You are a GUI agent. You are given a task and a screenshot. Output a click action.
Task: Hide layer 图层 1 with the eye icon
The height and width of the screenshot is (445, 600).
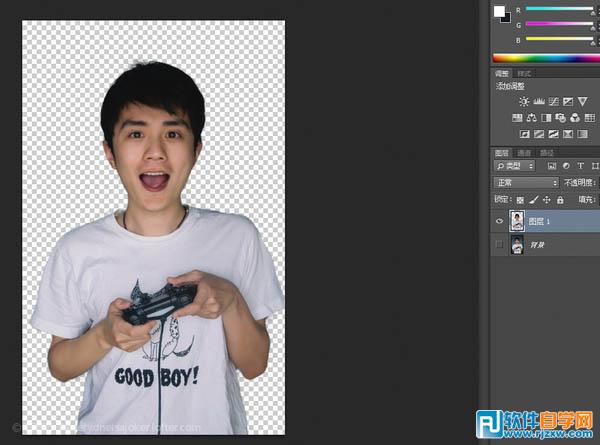click(x=499, y=221)
